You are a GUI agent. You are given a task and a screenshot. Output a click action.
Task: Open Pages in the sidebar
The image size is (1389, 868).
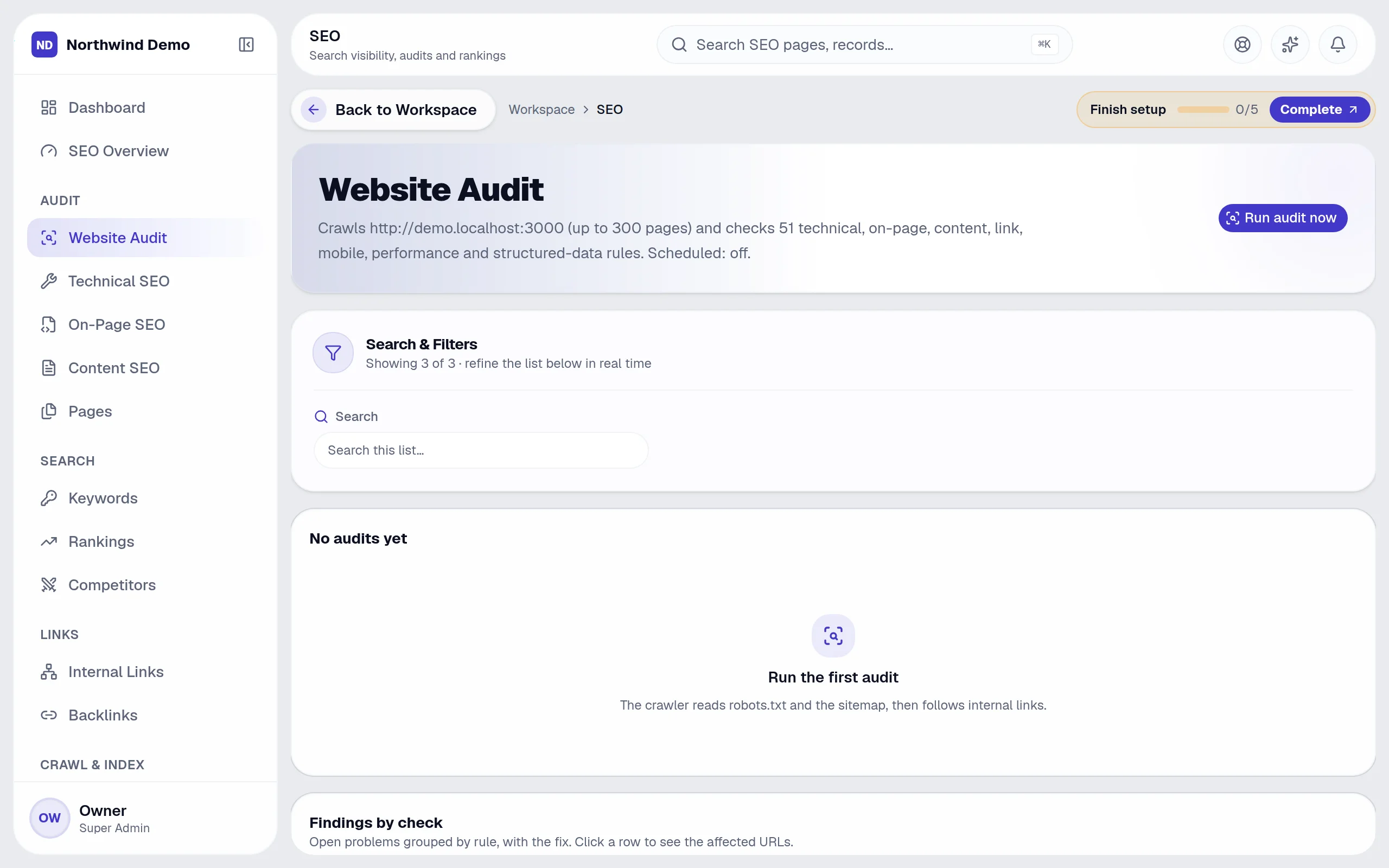145,411
